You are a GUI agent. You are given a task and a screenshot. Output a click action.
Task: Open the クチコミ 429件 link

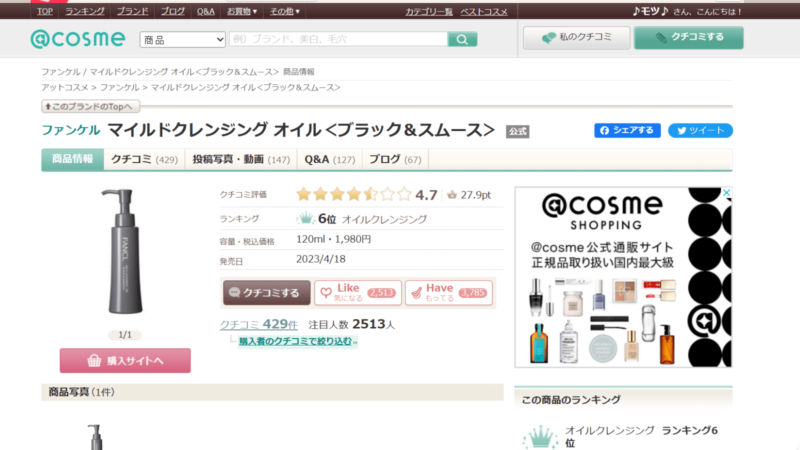pos(259,324)
